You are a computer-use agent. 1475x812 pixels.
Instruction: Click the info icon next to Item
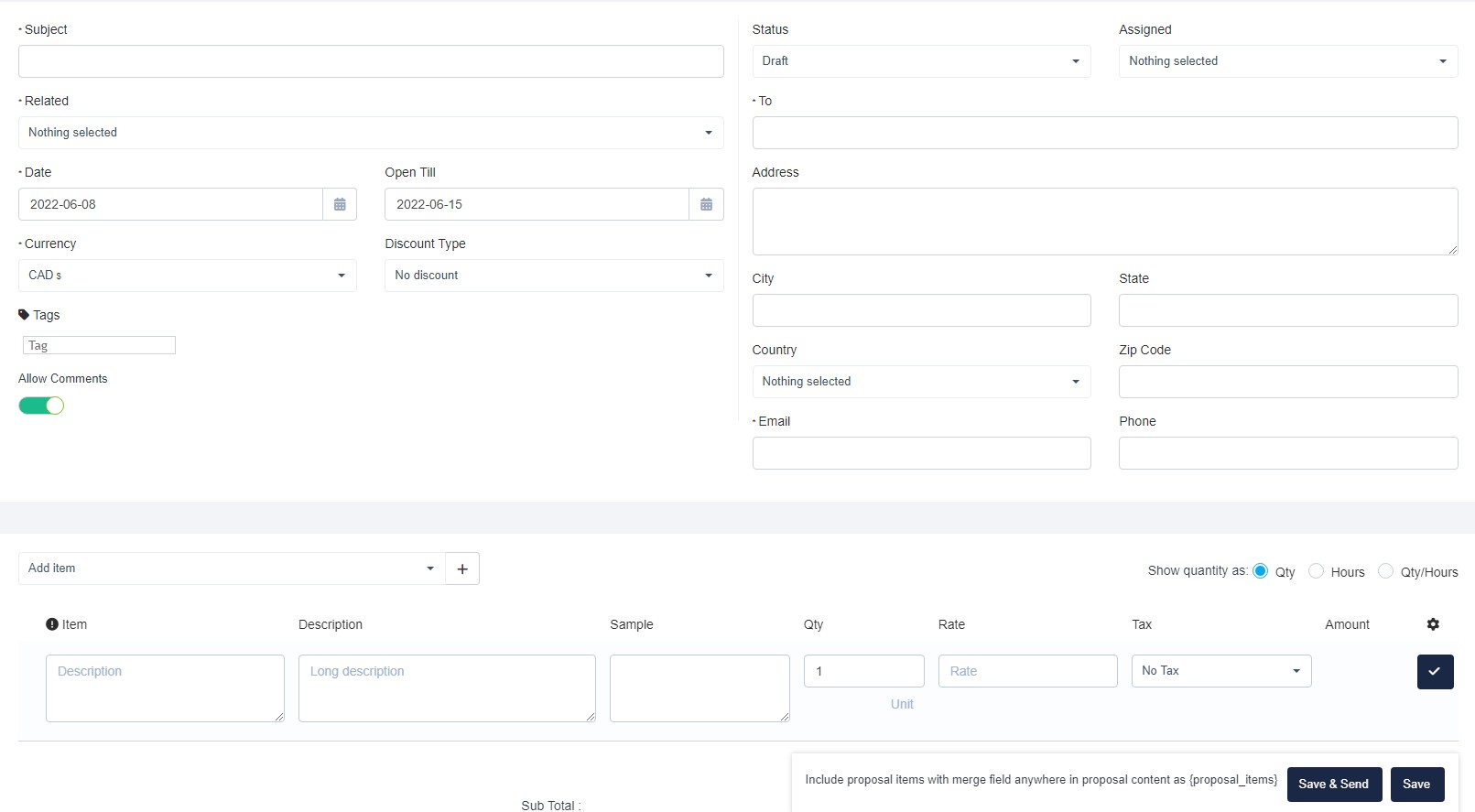click(52, 624)
